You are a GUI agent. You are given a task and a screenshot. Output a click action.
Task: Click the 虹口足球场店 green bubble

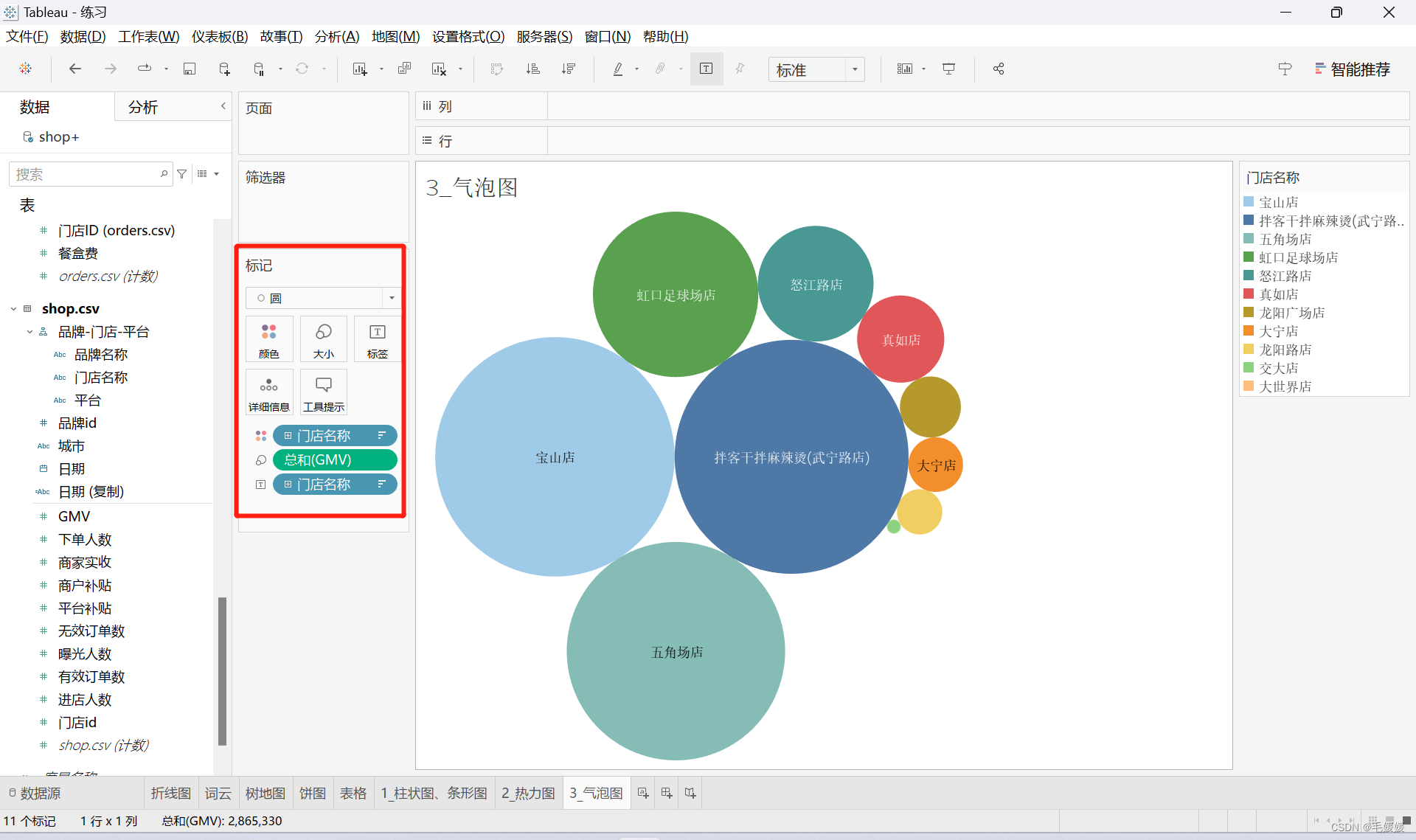point(675,294)
